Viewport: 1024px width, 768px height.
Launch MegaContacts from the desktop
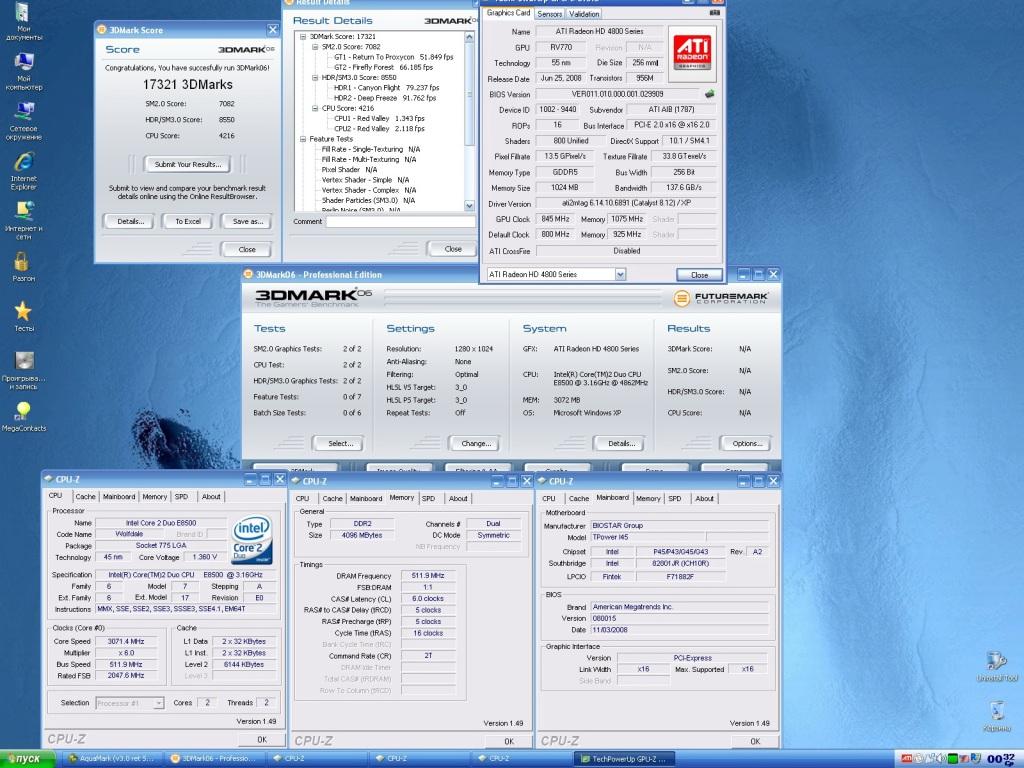24,417
